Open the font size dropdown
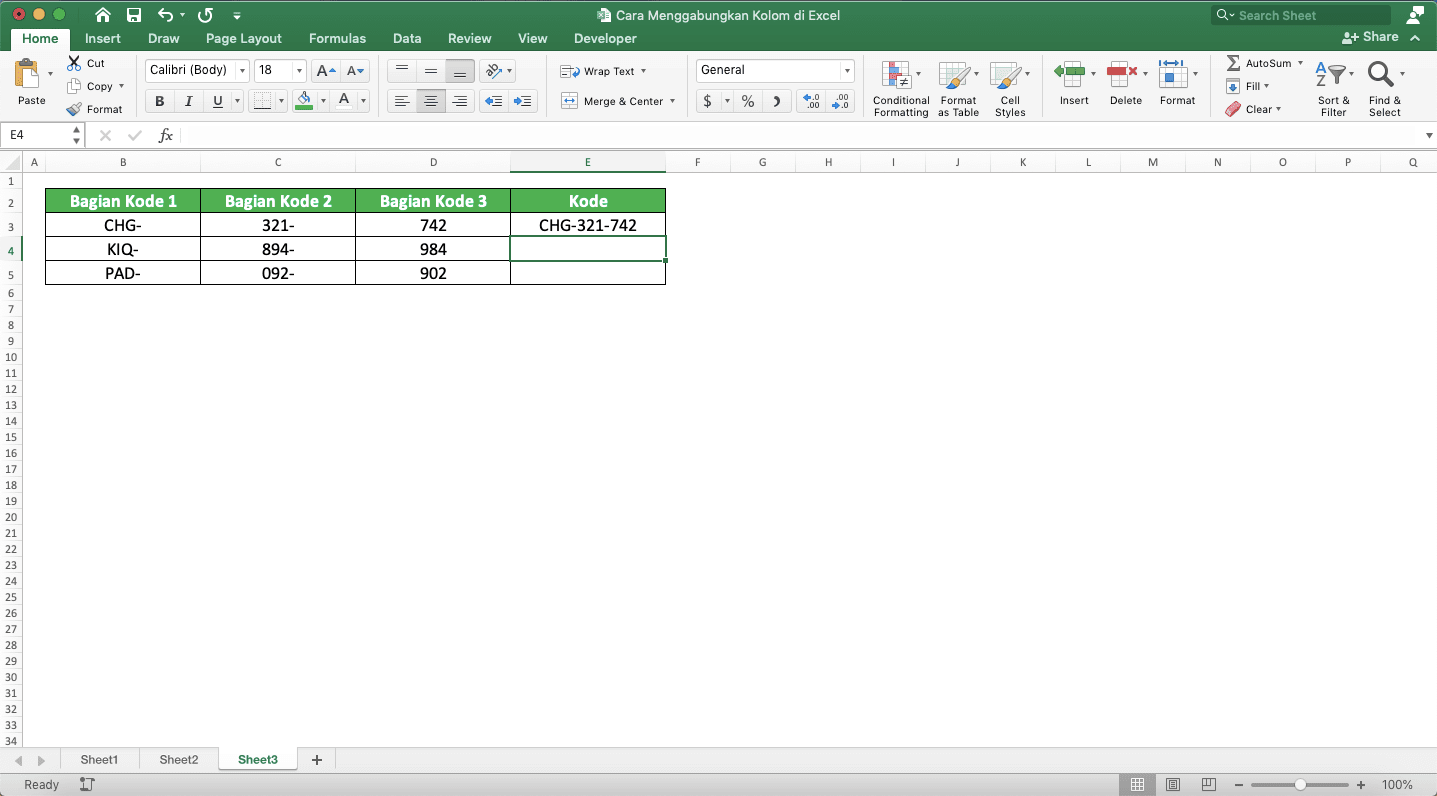1437x796 pixels. (x=299, y=70)
